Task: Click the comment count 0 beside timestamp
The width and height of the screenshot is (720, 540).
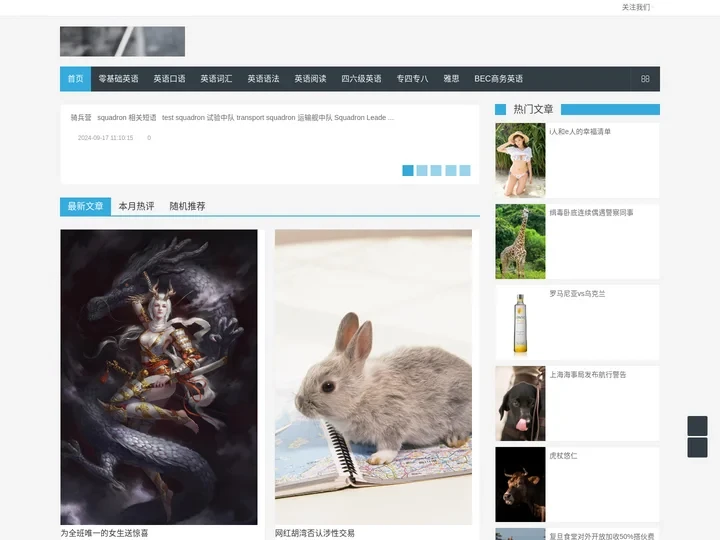Action: pyautogui.click(x=149, y=138)
